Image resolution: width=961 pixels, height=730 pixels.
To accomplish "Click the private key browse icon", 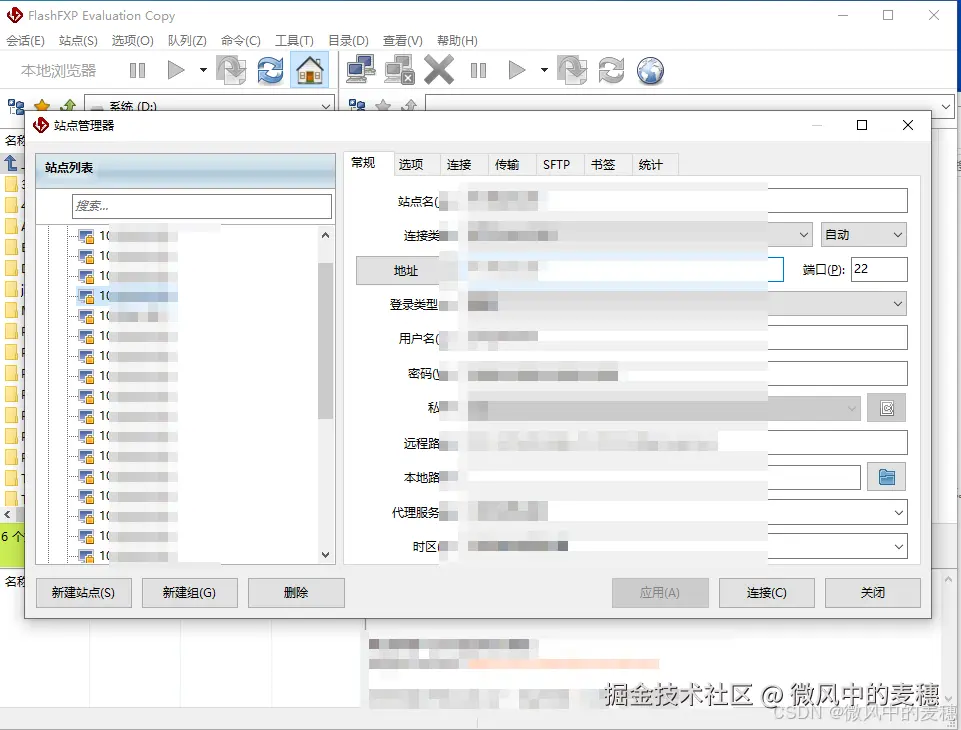I will [x=886, y=408].
